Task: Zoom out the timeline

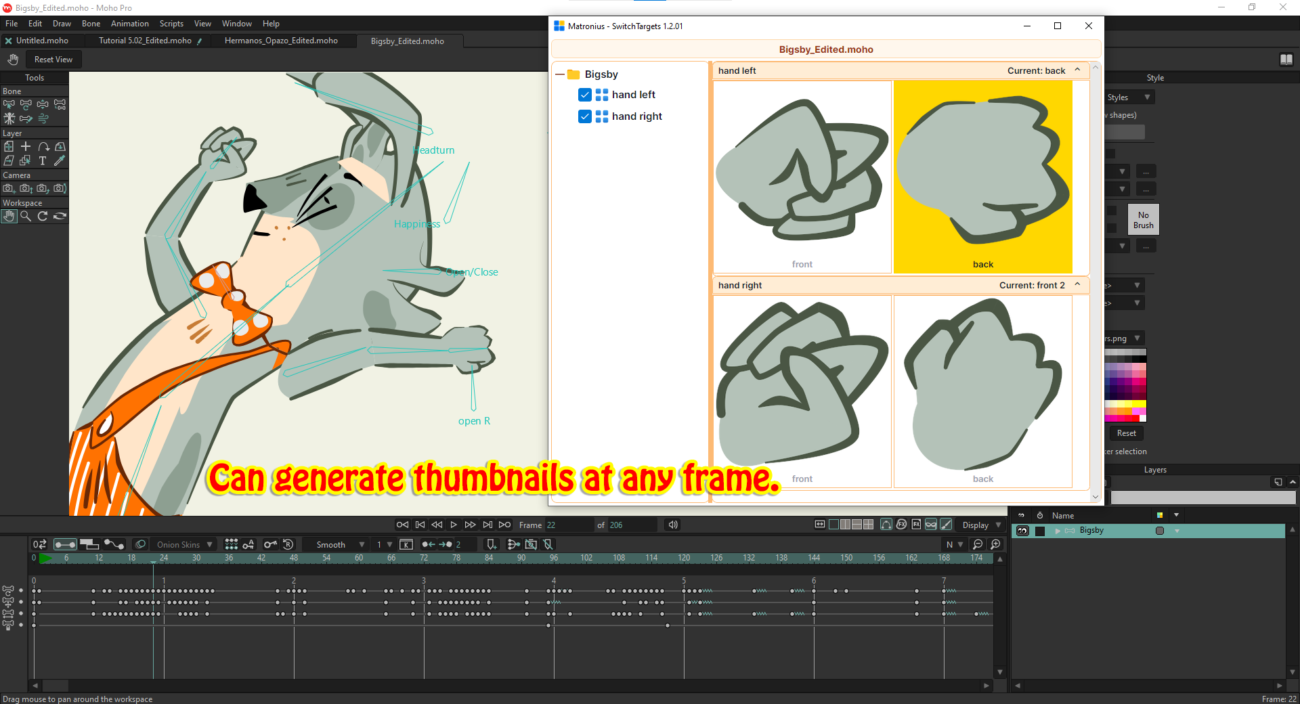Action: pos(979,545)
